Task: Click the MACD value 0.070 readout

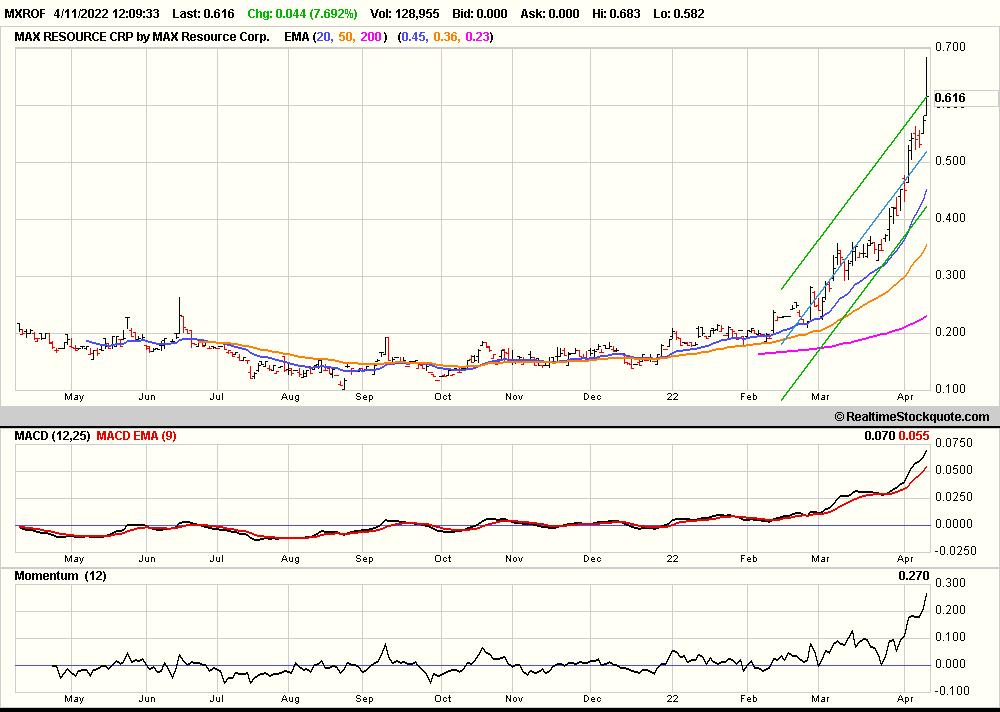Action: pos(880,436)
